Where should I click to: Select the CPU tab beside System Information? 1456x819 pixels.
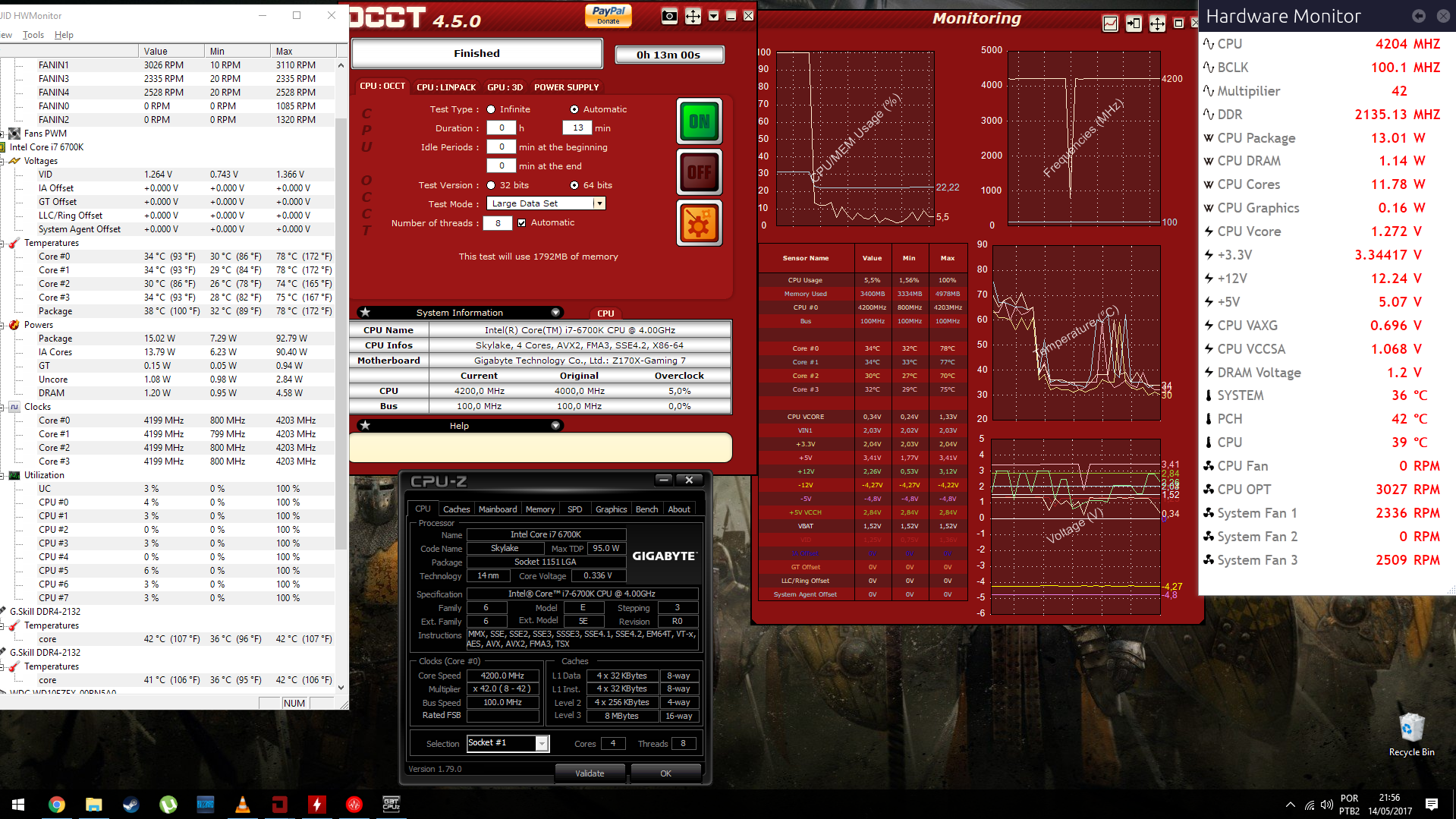point(605,313)
